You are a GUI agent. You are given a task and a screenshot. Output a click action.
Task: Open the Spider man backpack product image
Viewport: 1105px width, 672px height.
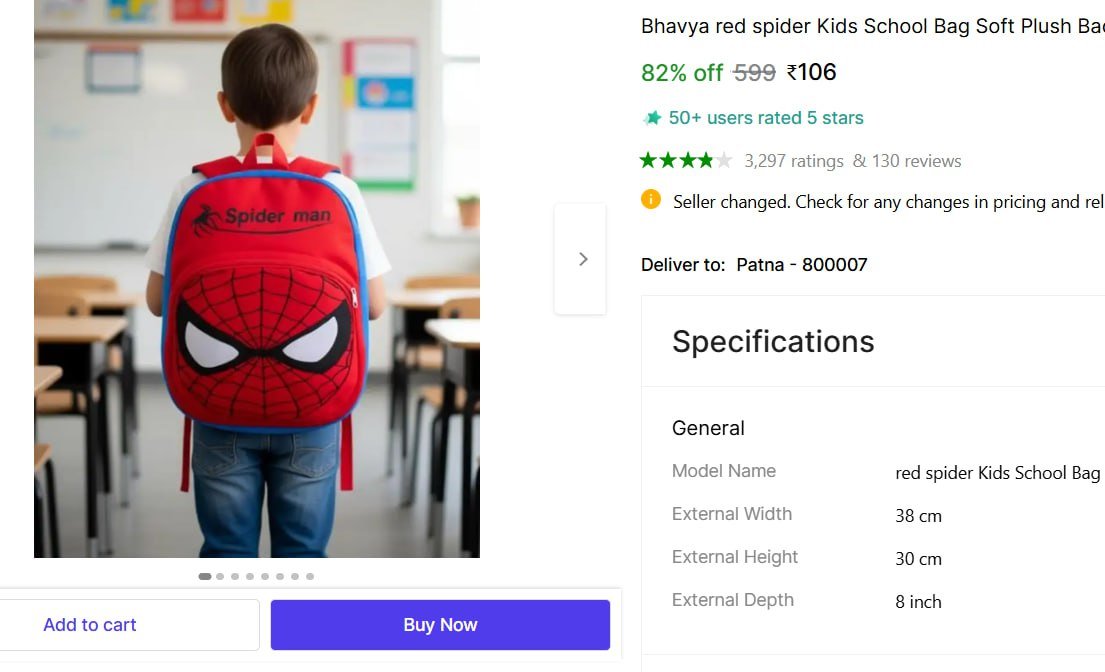click(257, 280)
